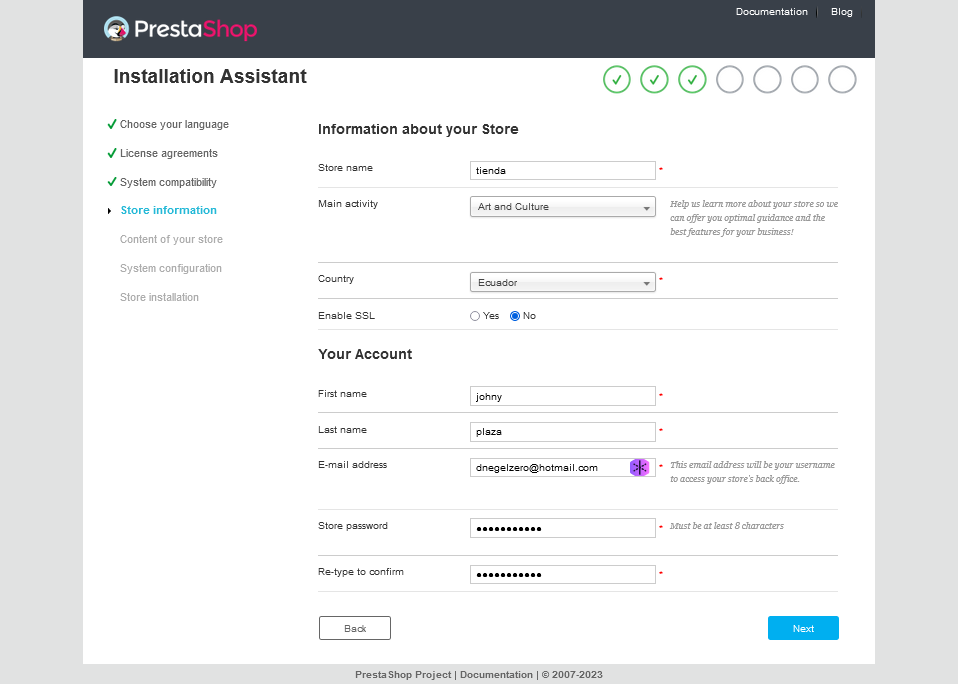Open System compatibility step in sidebar
Screen dimensions: 958x684
click(168, 182)
